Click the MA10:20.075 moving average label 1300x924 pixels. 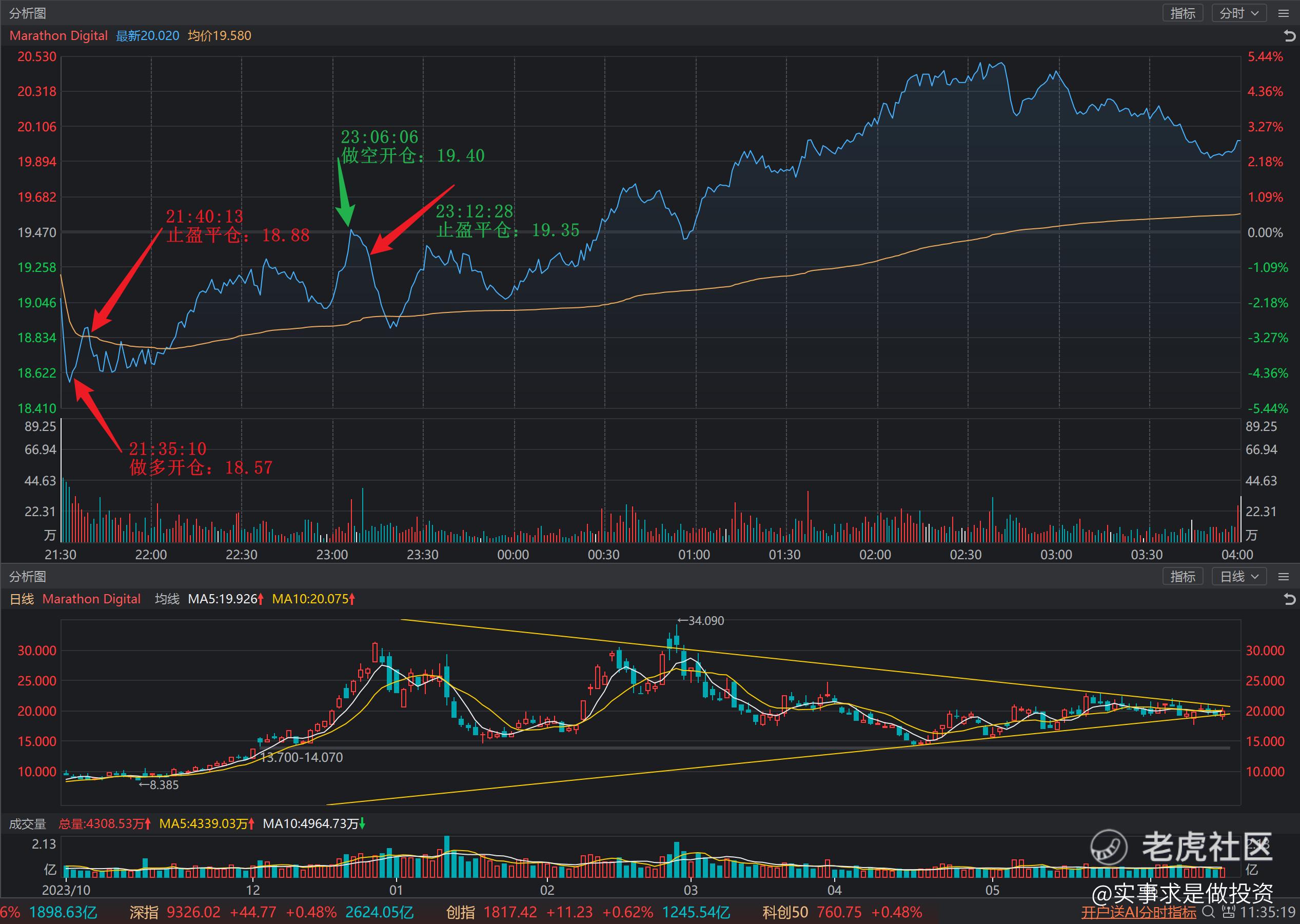(313, 599)
